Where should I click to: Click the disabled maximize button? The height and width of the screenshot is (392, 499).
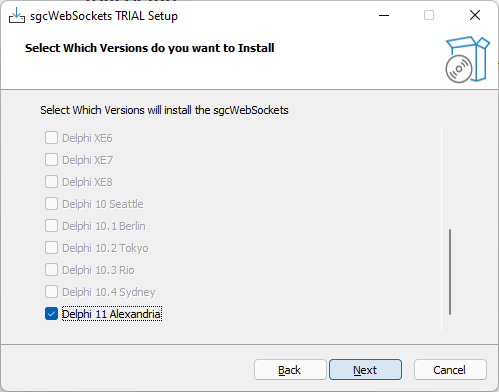tap(429, 15)
